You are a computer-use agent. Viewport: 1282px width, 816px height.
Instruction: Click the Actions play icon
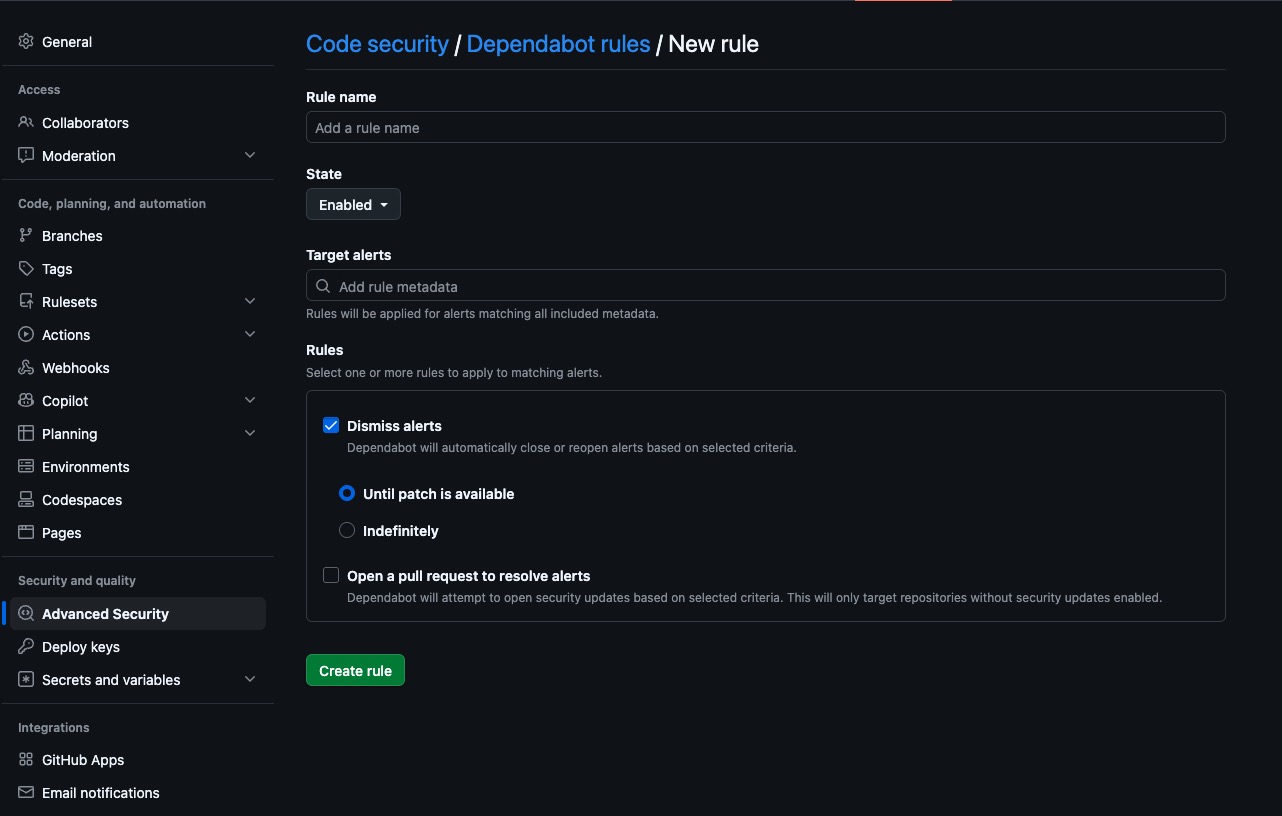tap(26, 335)
